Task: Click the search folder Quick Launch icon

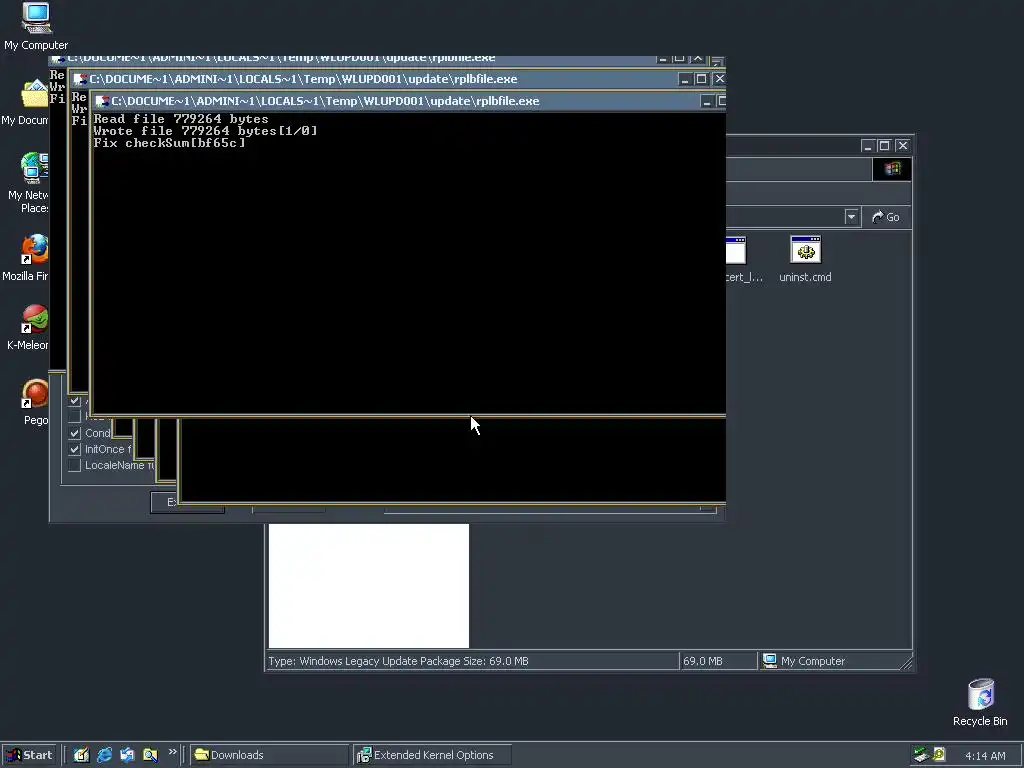Action: [x=150, y=755]
